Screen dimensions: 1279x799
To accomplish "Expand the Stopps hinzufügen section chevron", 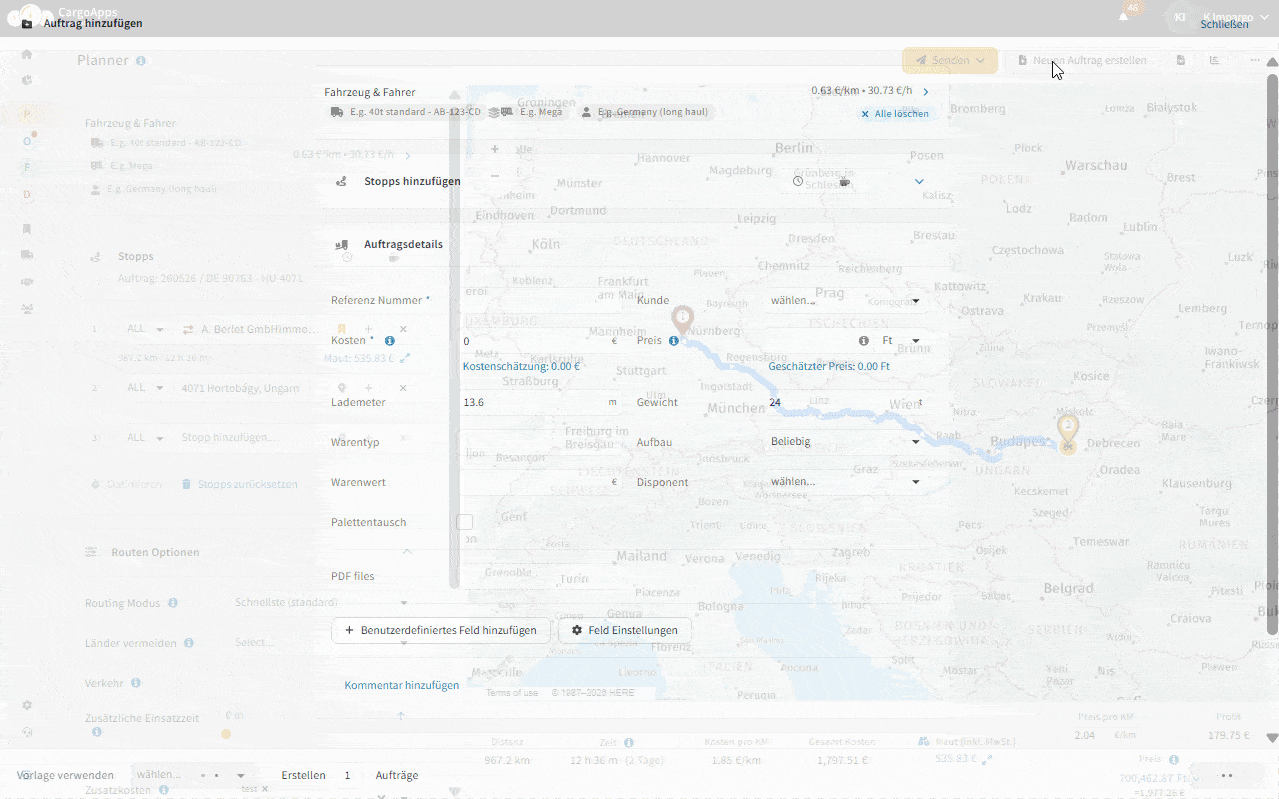I will pos(919,182).
